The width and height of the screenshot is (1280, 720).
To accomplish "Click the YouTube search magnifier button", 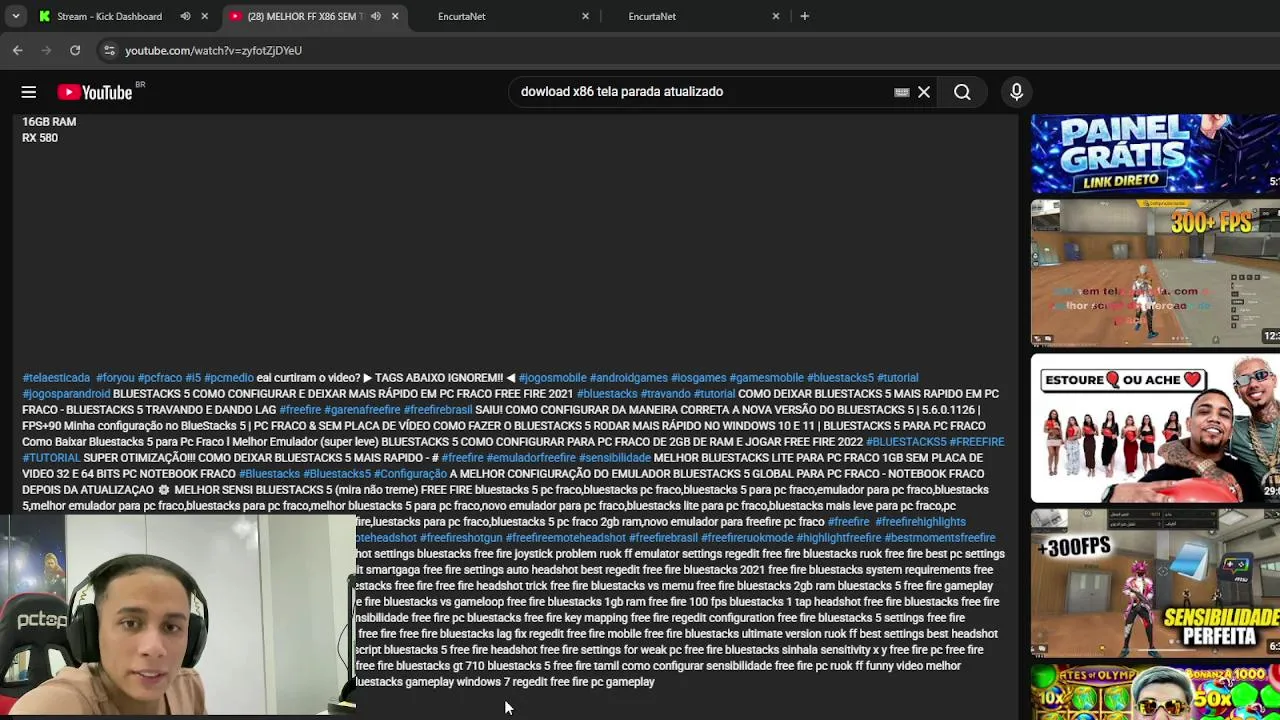I will pyautogui.click(x=962, y=92).
